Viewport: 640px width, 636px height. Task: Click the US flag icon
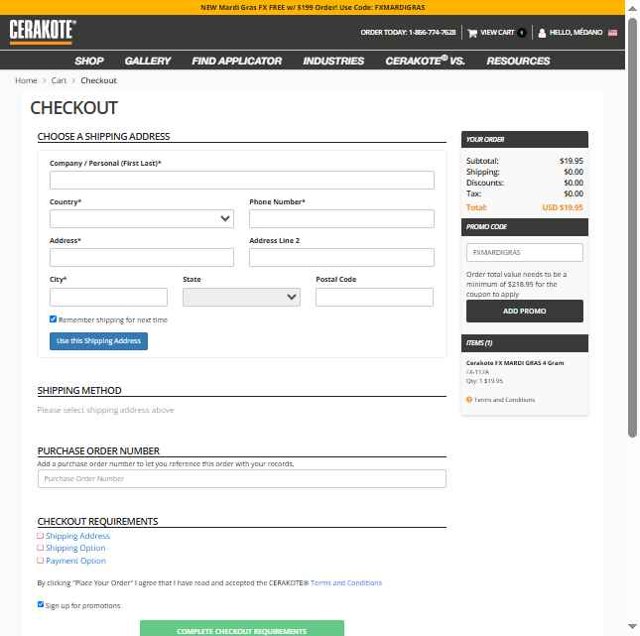[612, 33]
